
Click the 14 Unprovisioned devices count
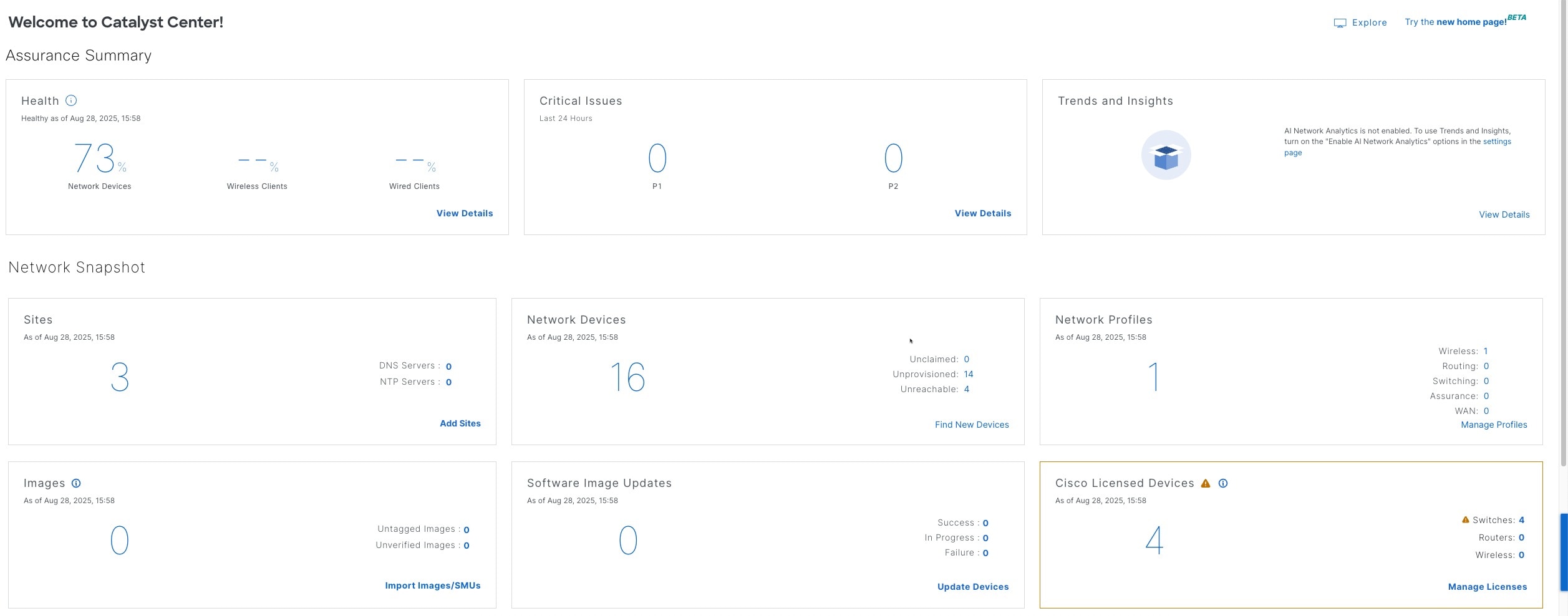click(969, 374)
